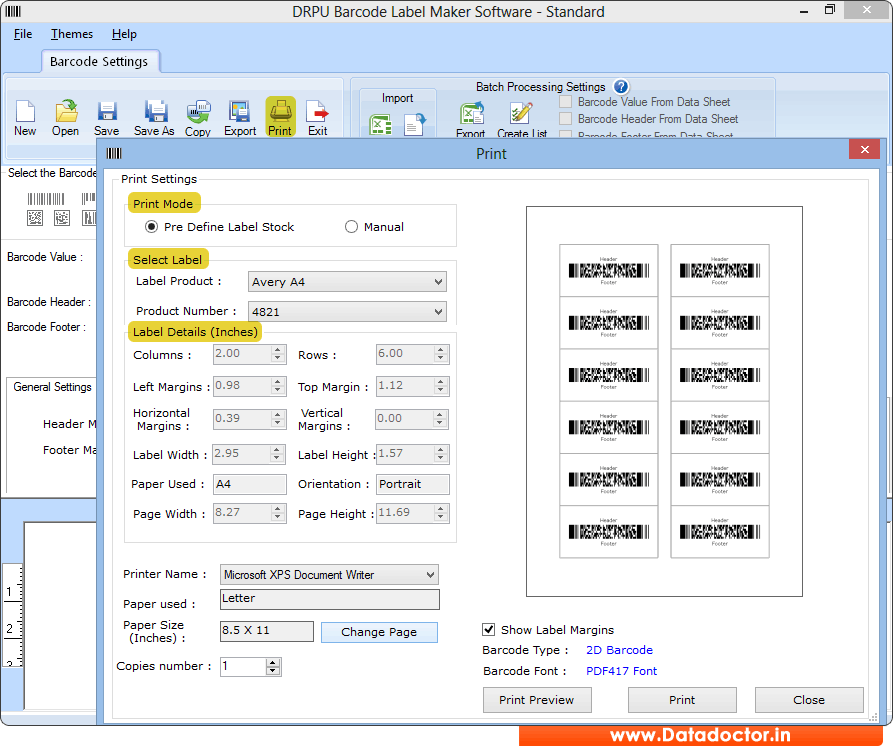
Task: Open Batch Processing help icon
Action: click(621, 87)
